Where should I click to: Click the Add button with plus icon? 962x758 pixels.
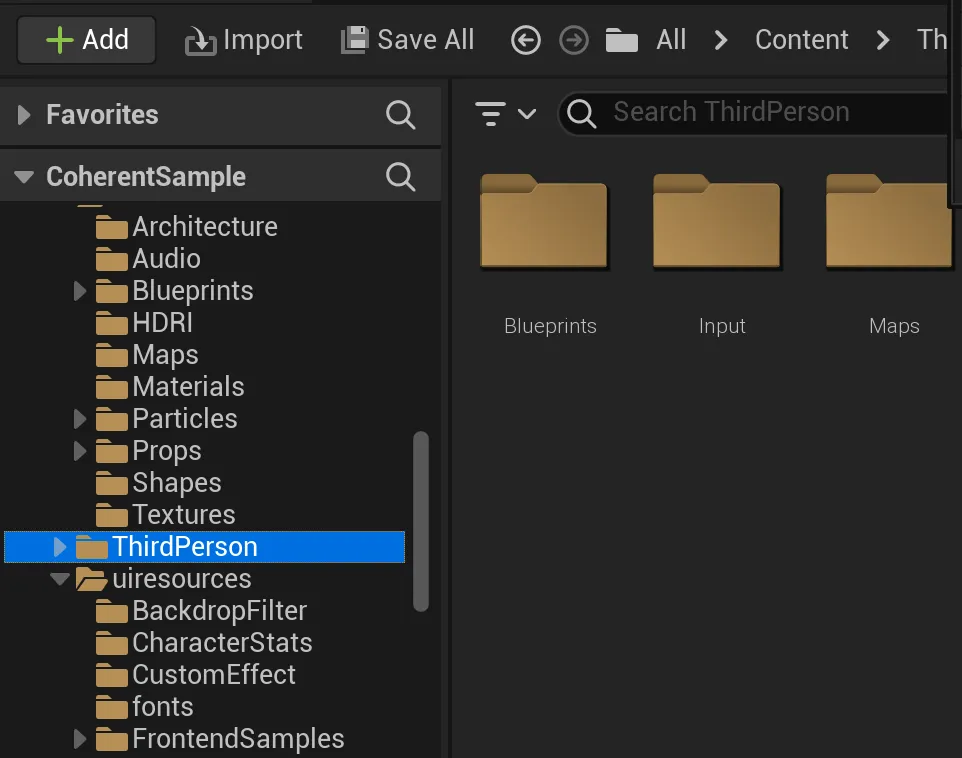point(87,40)
